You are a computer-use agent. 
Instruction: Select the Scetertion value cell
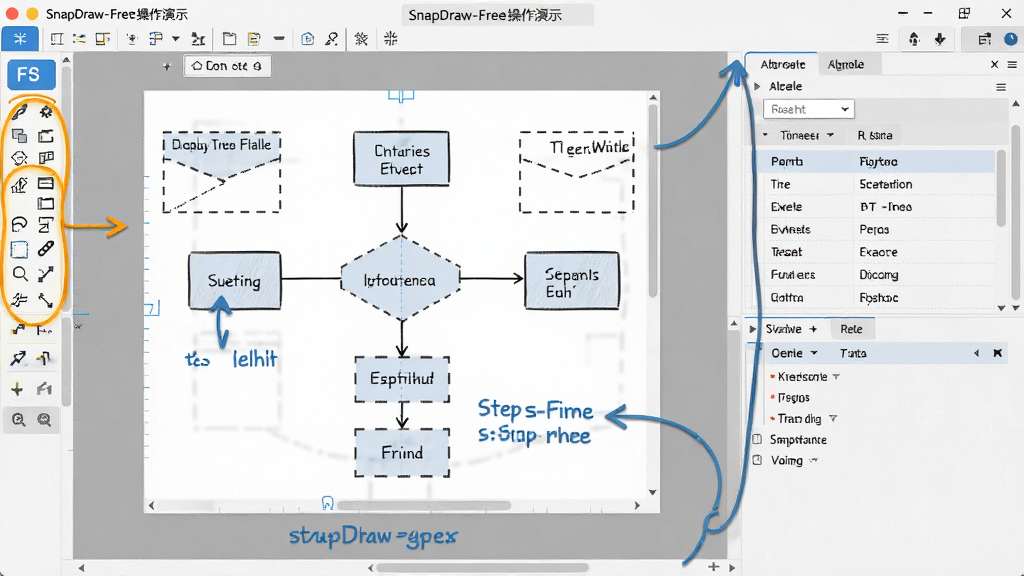point(886,184)
